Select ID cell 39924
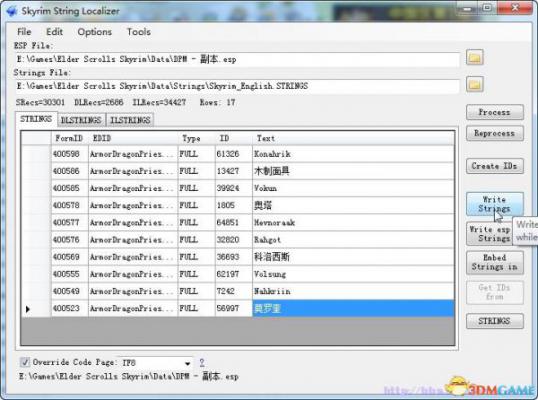The width and height of the screenshot is (538, 400). [234, 188]
